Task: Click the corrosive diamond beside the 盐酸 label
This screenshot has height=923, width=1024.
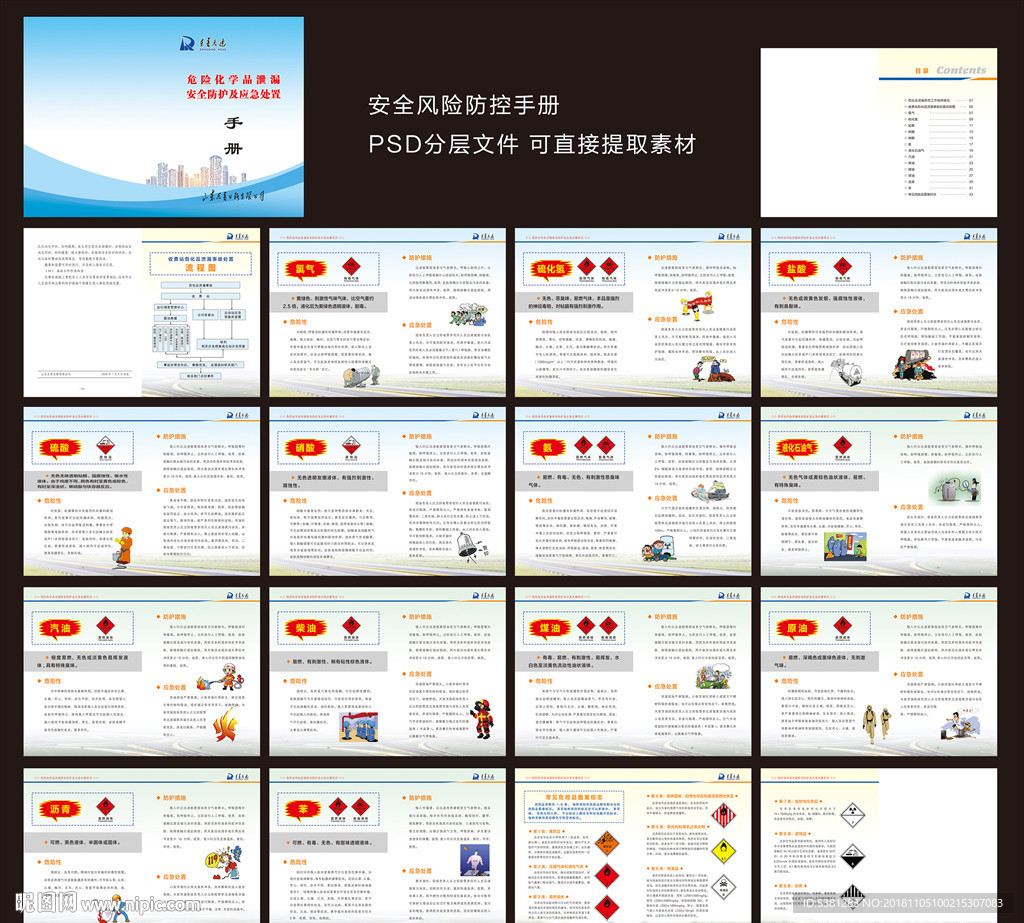Action: [x=842, y=267]
